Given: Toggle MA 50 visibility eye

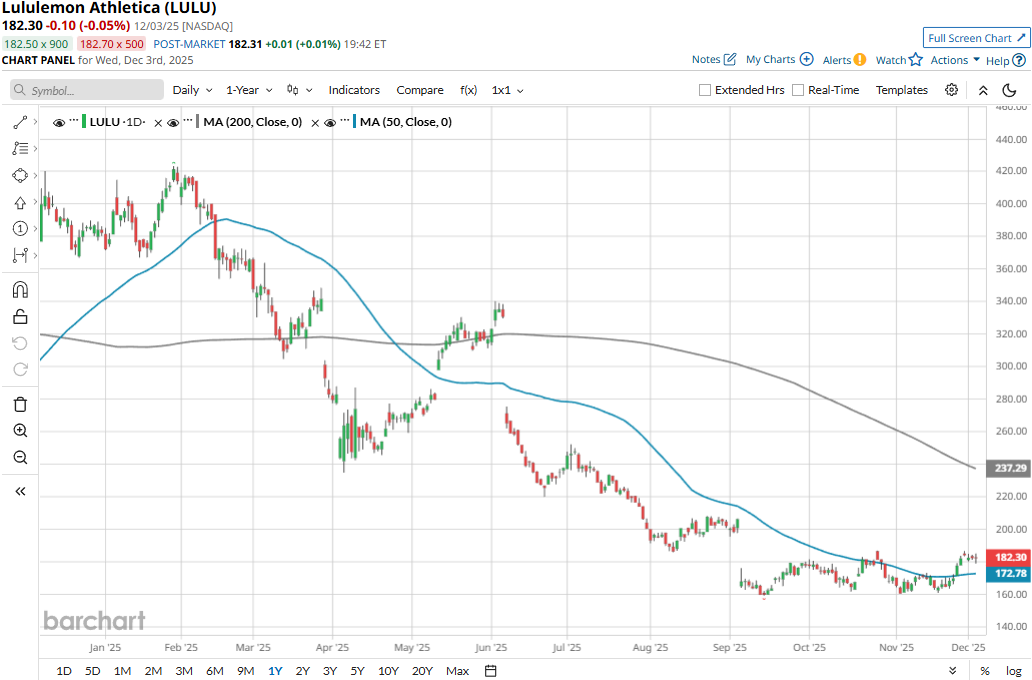Looking at the screenshot, I should [330, 122].
